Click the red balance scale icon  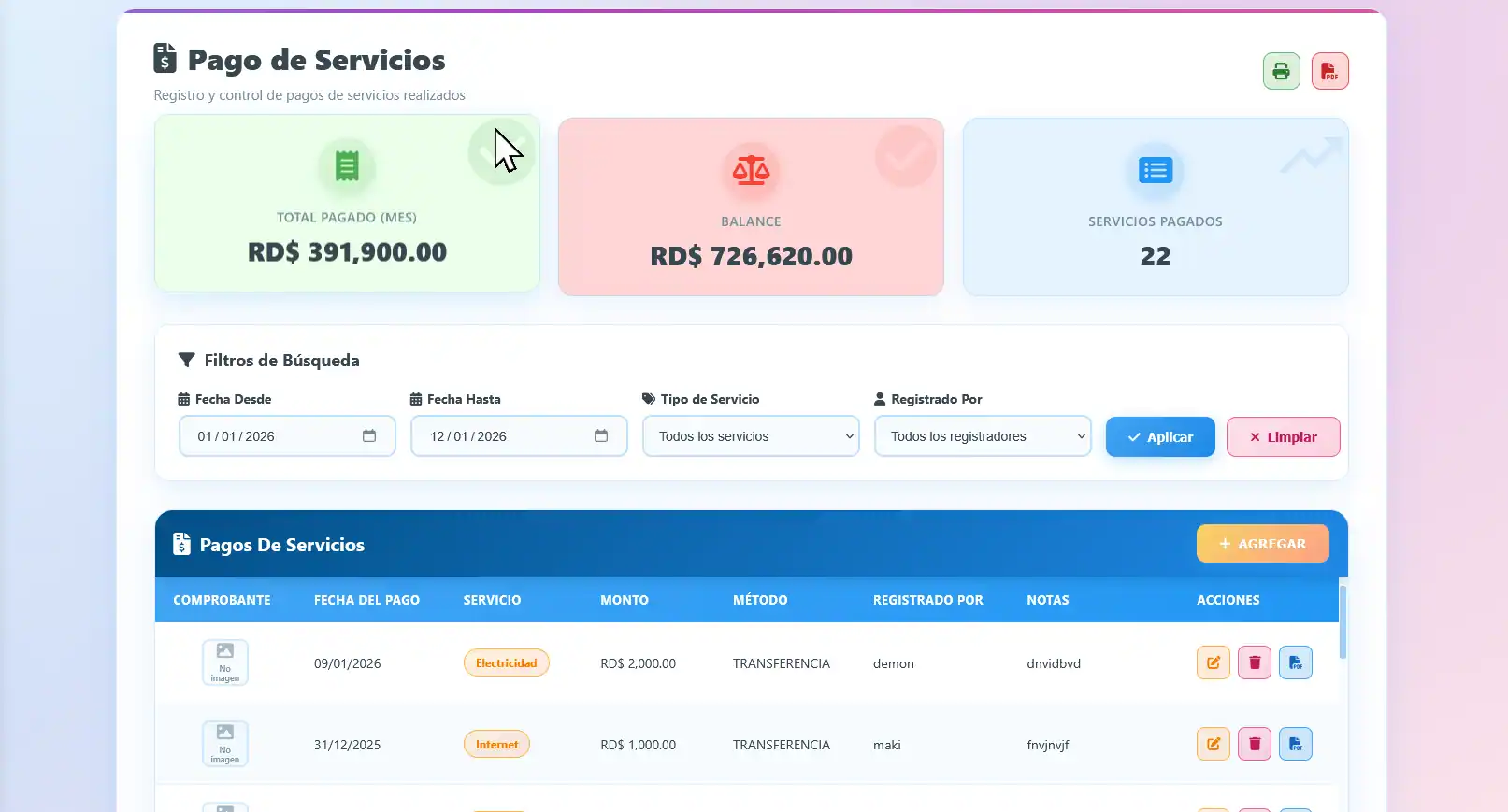click(x=751, y=170)
